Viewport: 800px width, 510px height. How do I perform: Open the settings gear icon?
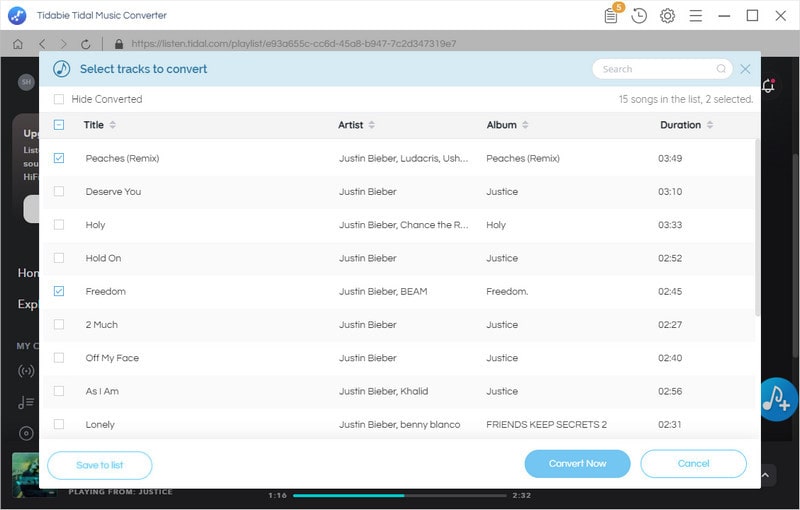pos(667,16)
